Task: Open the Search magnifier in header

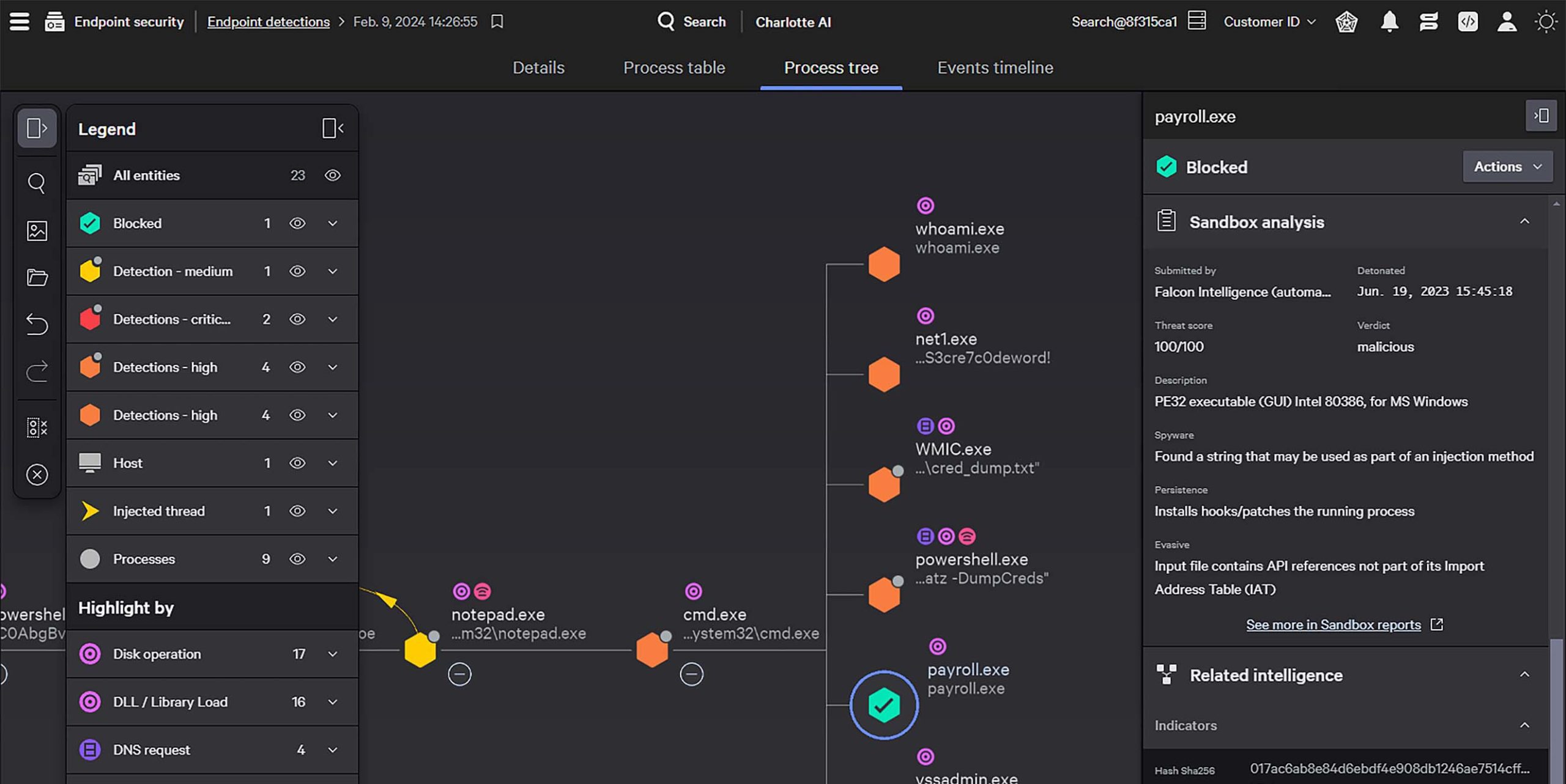Action: [x=666, y=21]
